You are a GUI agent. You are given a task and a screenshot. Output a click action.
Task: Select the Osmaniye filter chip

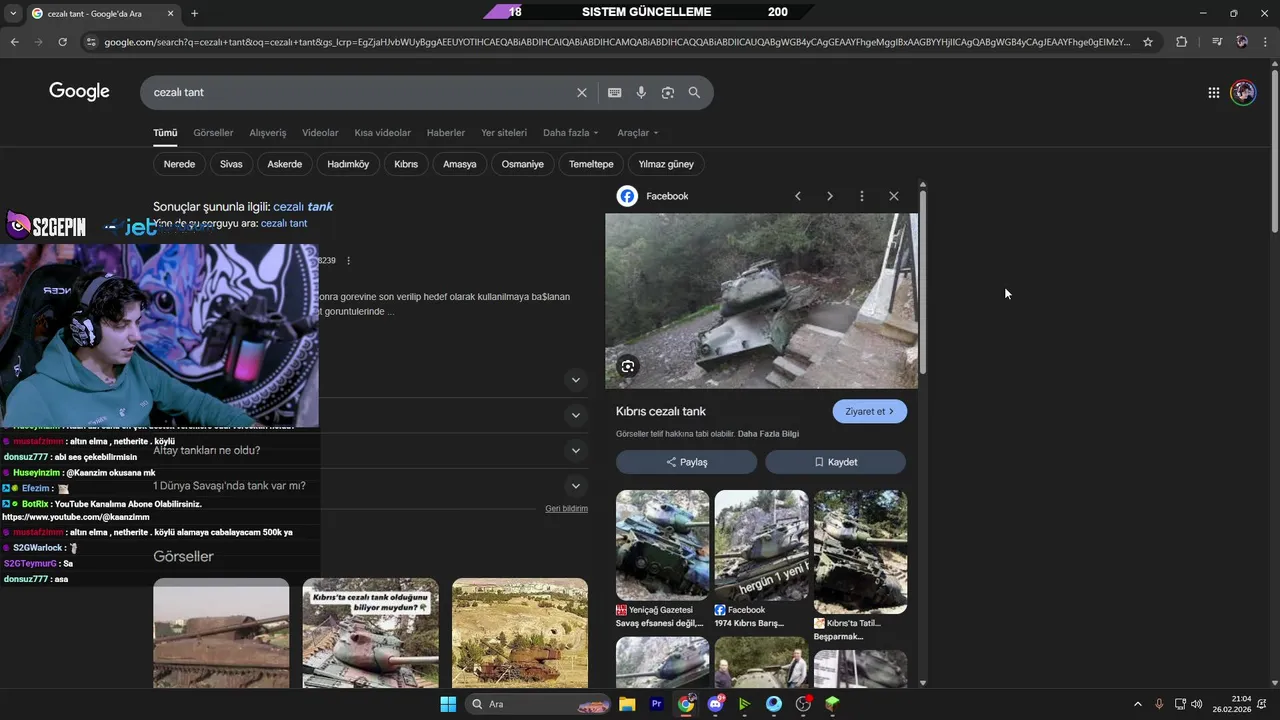523,164
